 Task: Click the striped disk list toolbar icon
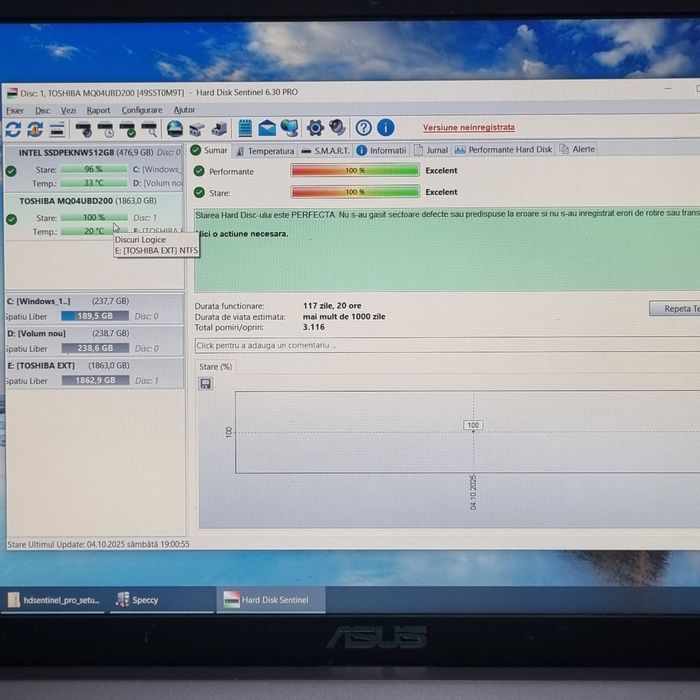pyautogui.click(x=57, y=129)
